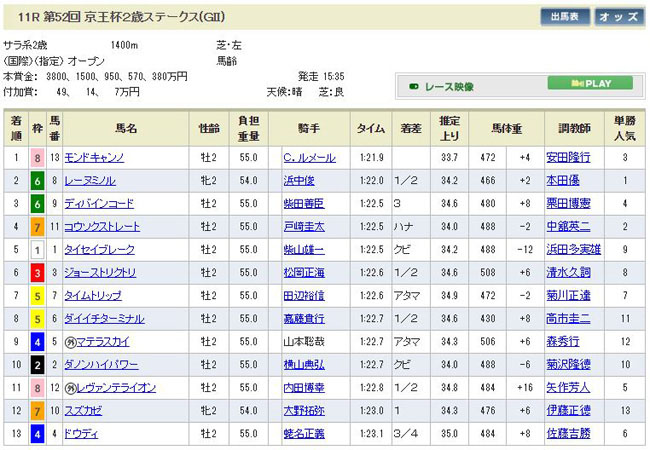Click pink frame badge 8 for モンドキャンノ
The width and height of the screenshot is (650, 450).
click(x=39, y=158)
